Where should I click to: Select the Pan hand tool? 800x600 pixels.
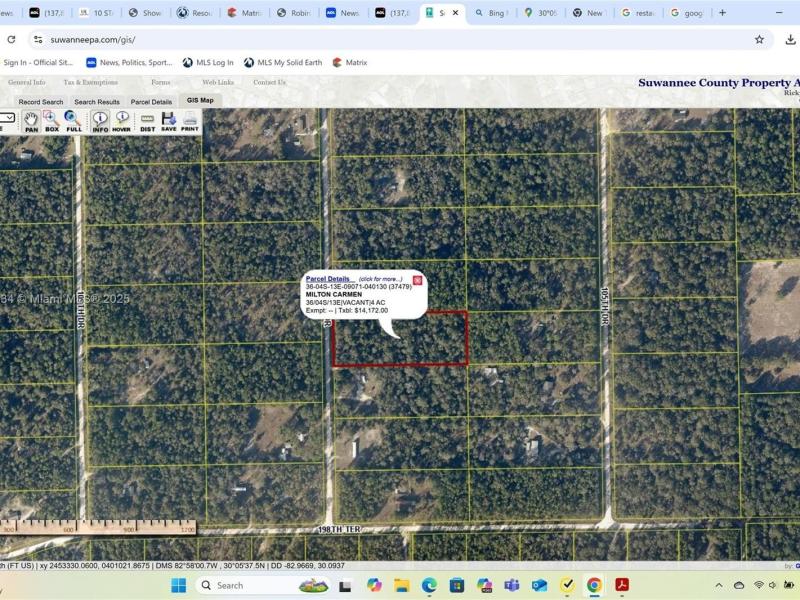pyautogui.click(x=31, y=121)
